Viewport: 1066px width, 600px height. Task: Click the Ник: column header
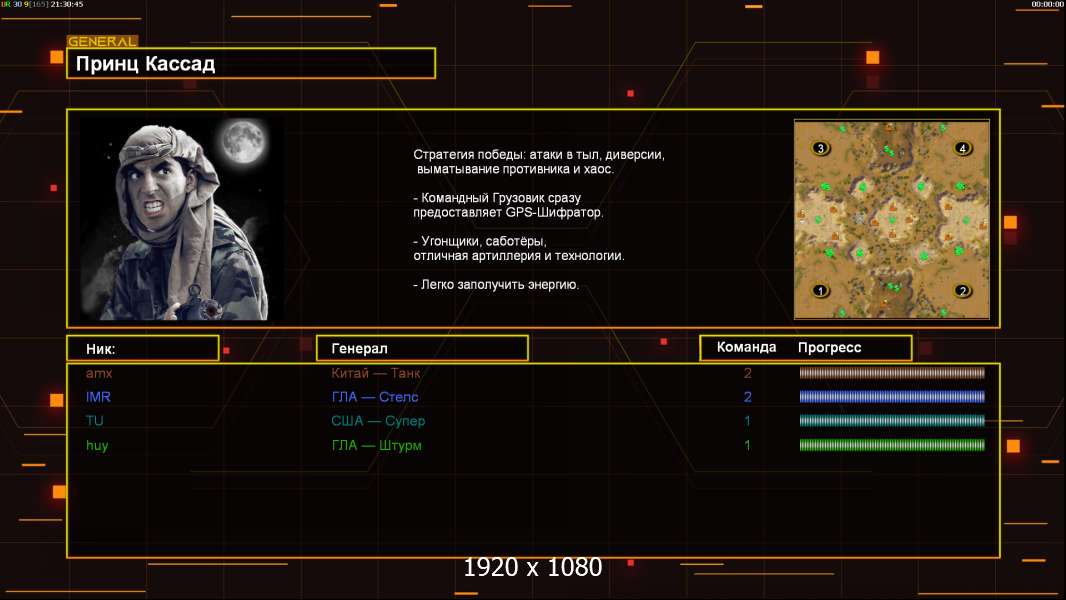coord(142,348)
